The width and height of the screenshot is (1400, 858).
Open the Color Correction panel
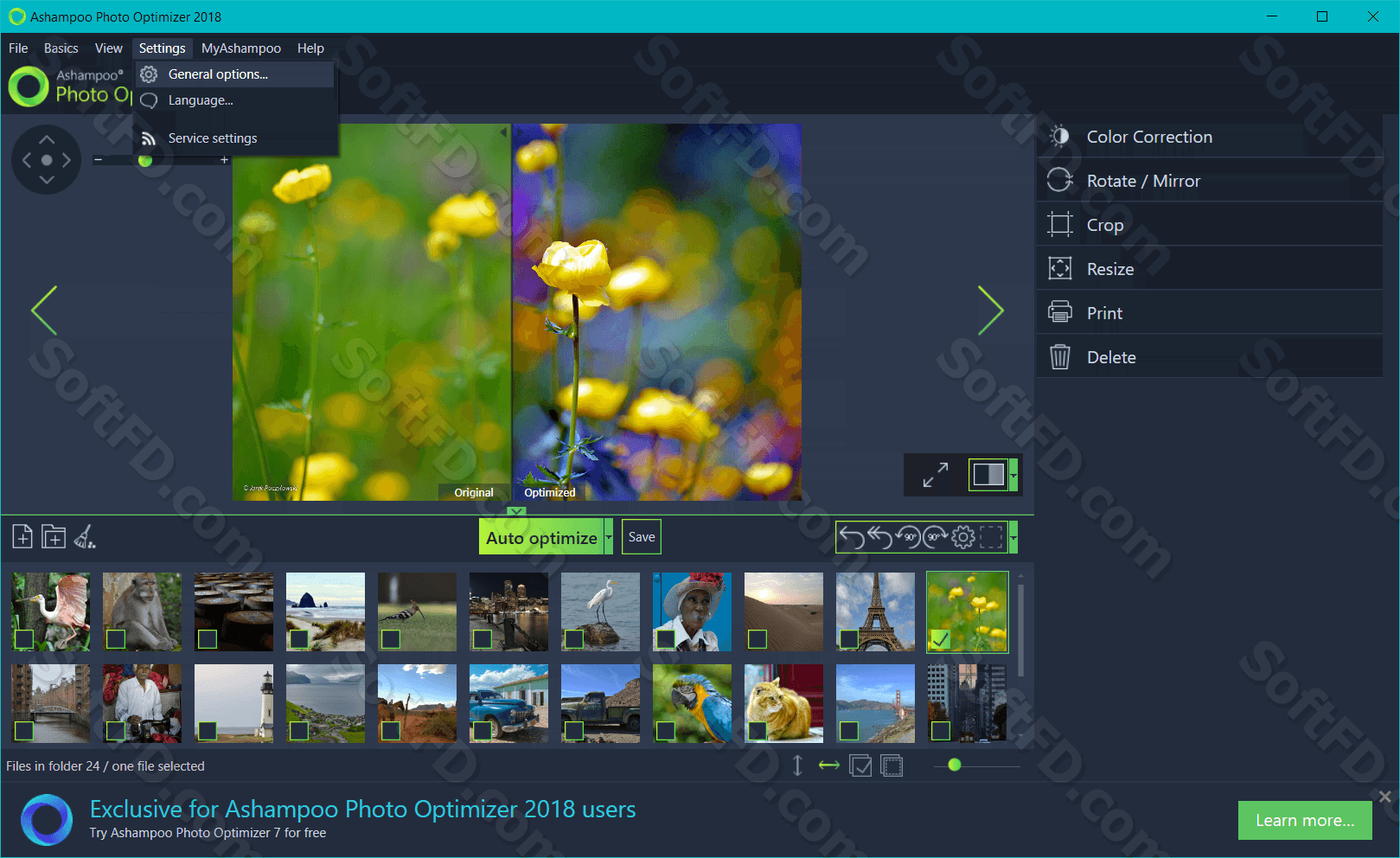coord(1210,137)
